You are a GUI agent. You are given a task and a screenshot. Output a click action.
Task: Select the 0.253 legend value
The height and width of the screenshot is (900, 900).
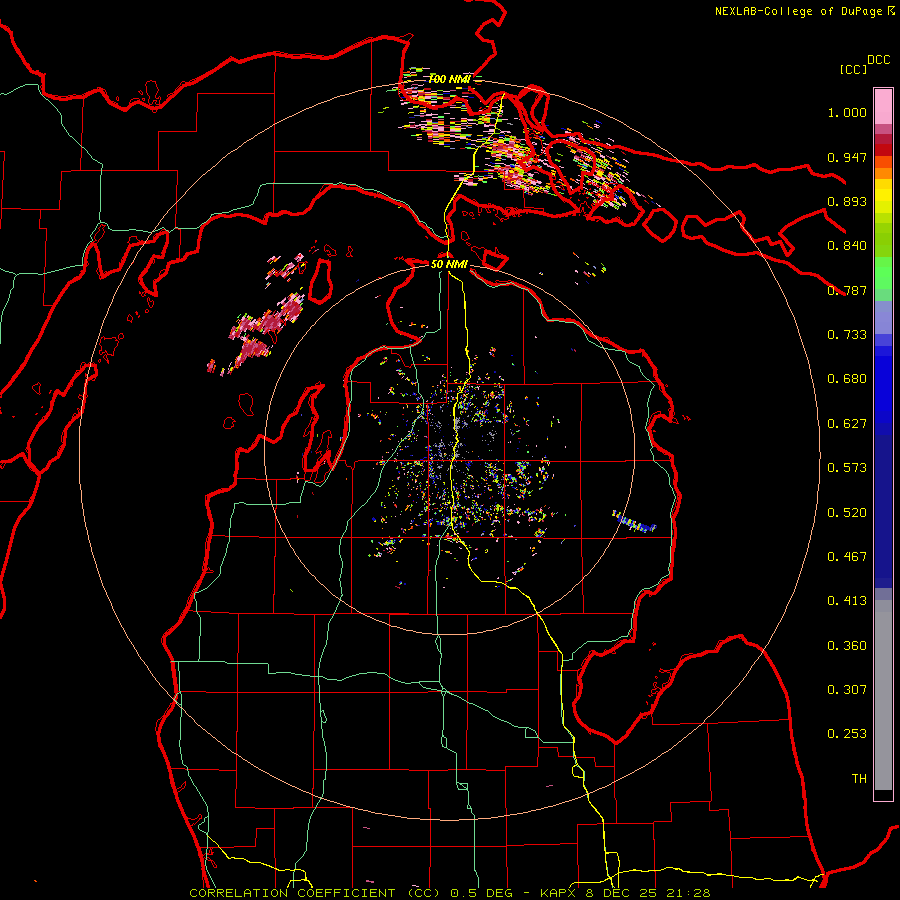(847, 734)
